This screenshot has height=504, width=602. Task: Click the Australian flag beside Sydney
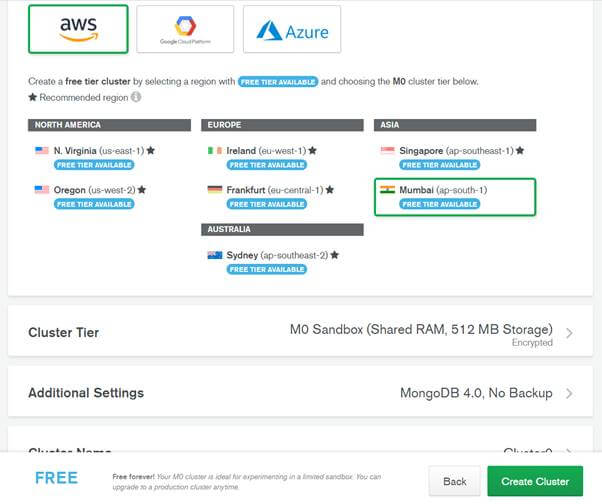pos(215,255)
